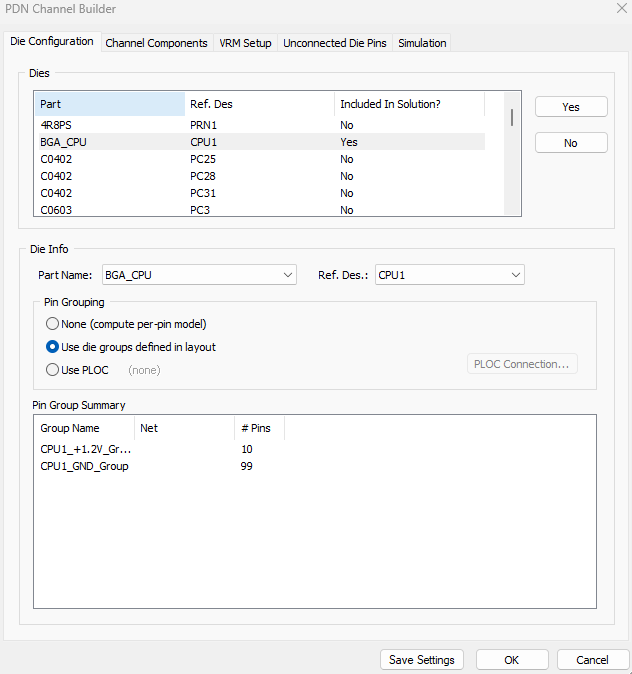Sort dies by the Part column header
Screen dimensions: 632x674
pos(108,104)
